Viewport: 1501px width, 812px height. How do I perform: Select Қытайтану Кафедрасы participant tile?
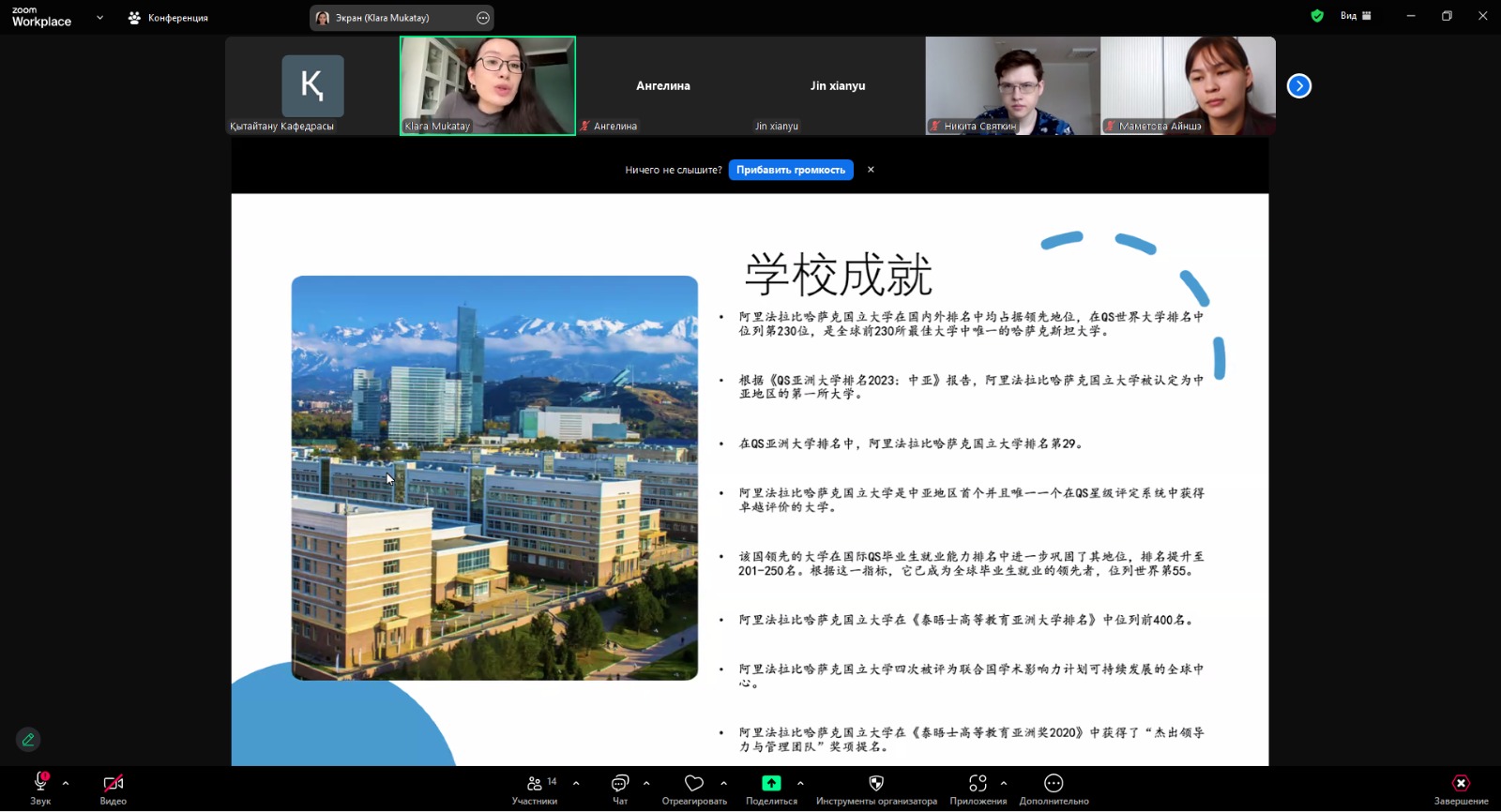click(x=312, y=86)
